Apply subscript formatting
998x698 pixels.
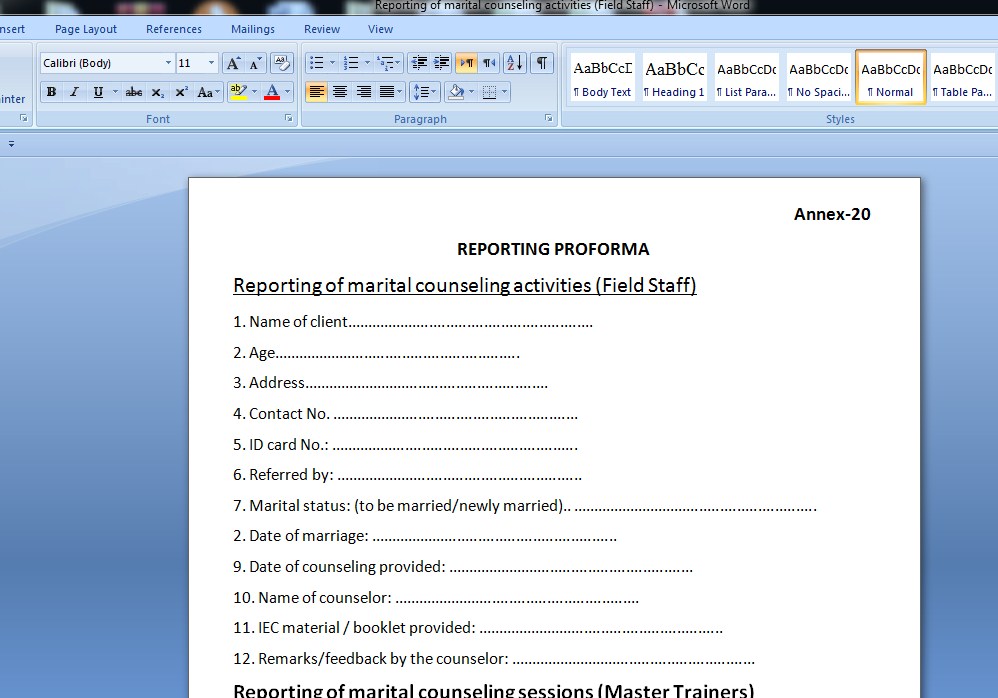(158, 92)
